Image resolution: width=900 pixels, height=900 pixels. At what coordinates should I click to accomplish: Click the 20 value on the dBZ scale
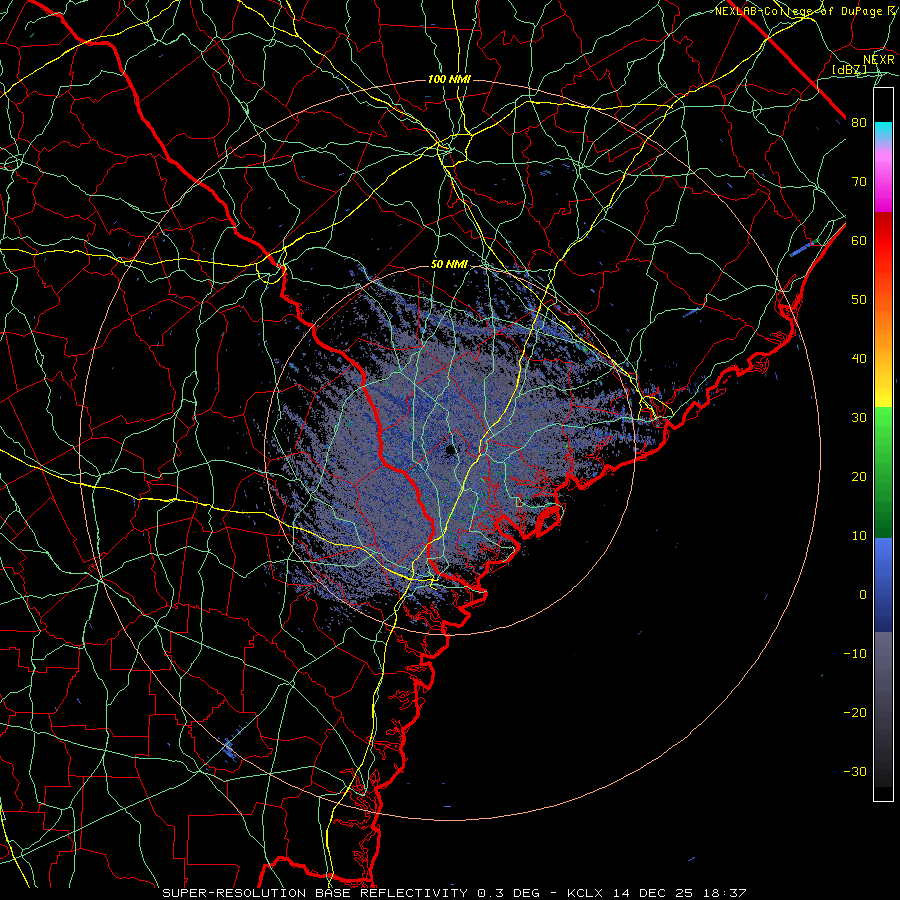859,476
